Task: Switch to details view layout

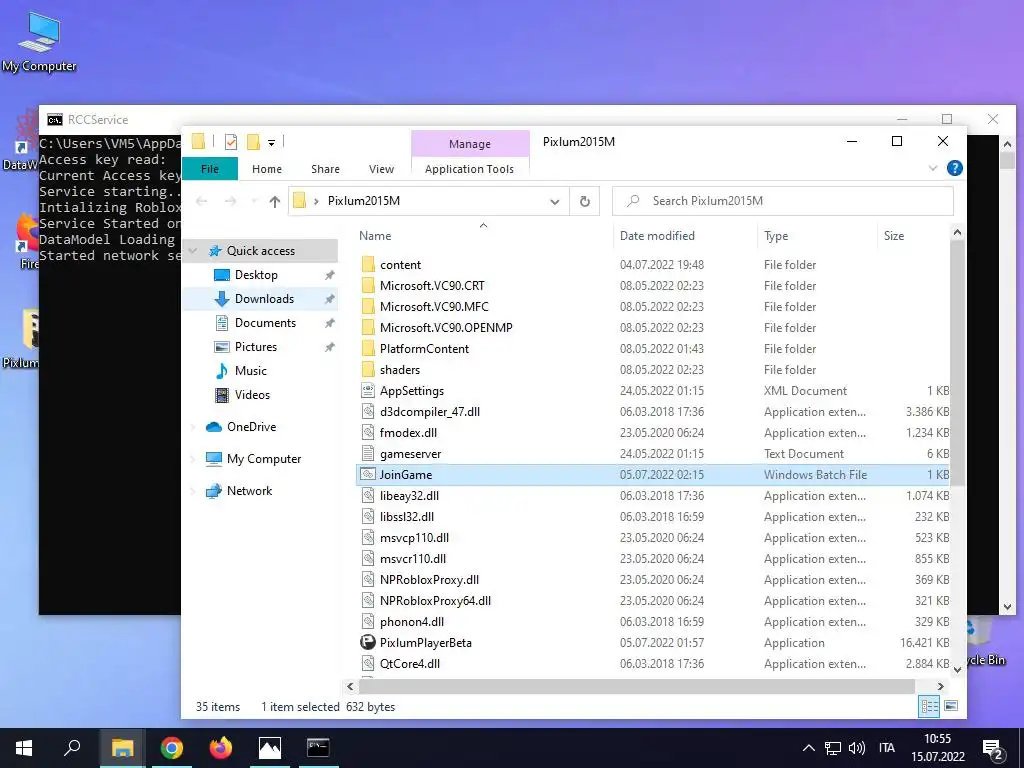Action: point(929,706)
